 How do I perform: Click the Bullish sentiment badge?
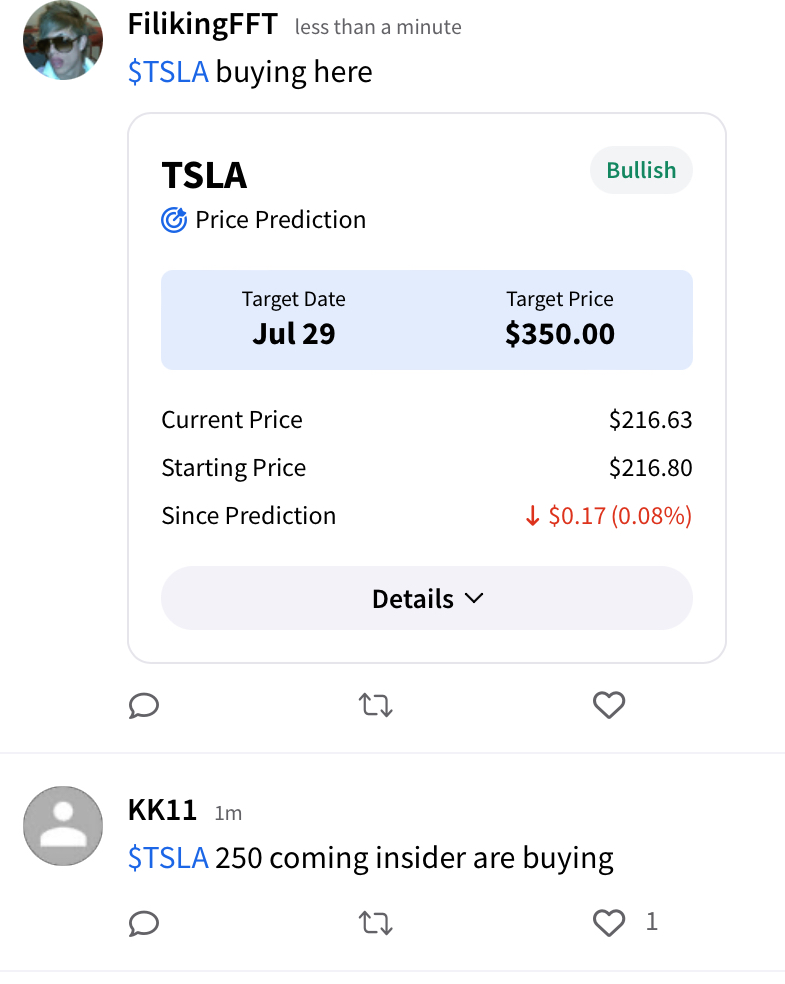point(641,171)
